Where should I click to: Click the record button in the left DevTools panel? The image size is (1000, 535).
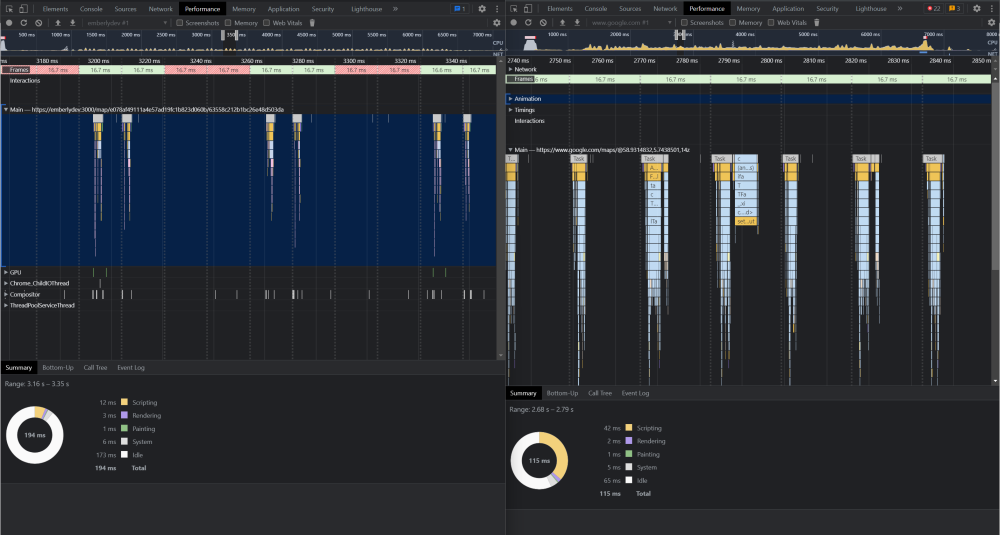point(9,22)
